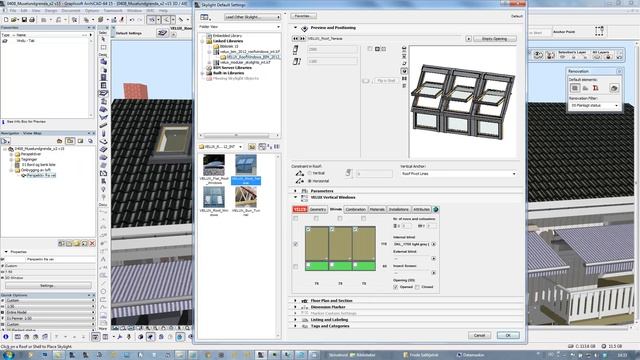Select the Vertical constraint radio button

coord(310,173)
